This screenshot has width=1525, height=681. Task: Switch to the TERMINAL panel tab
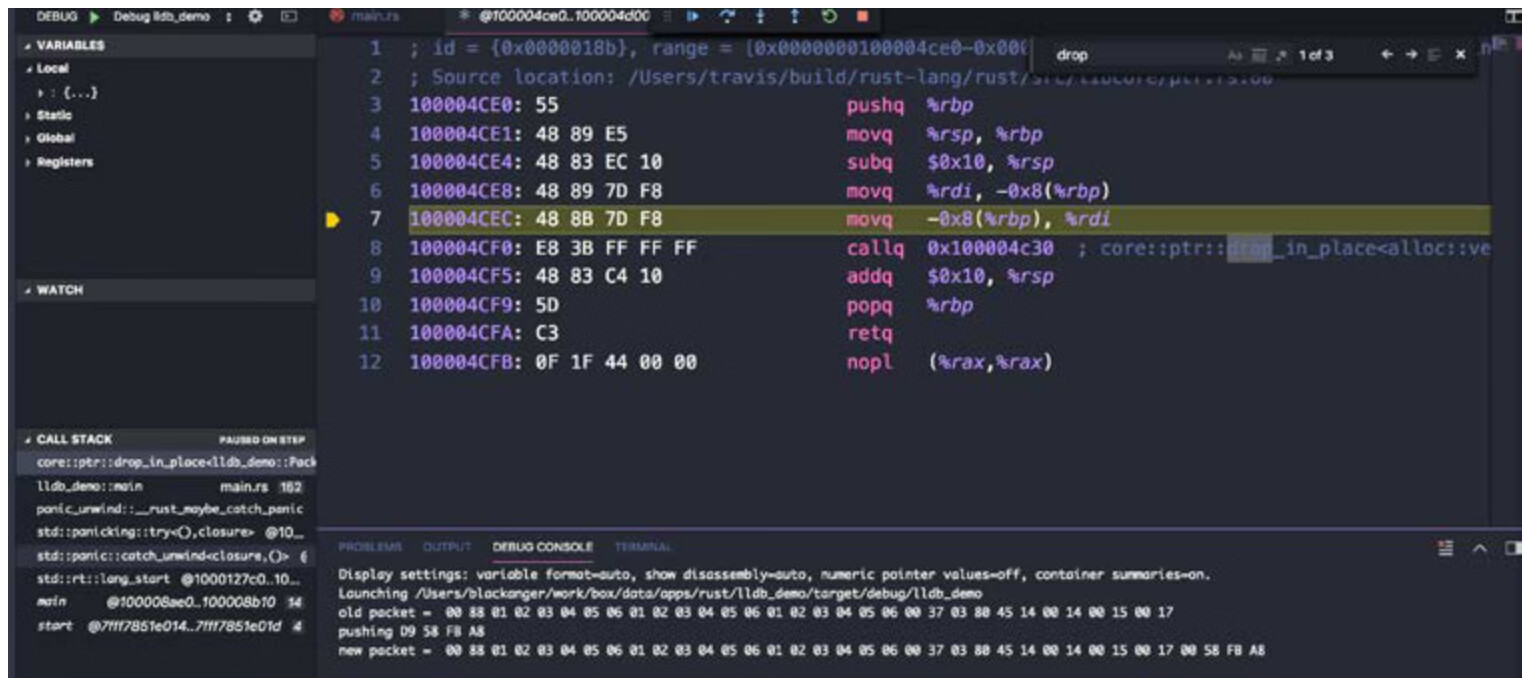click(642, 547)
